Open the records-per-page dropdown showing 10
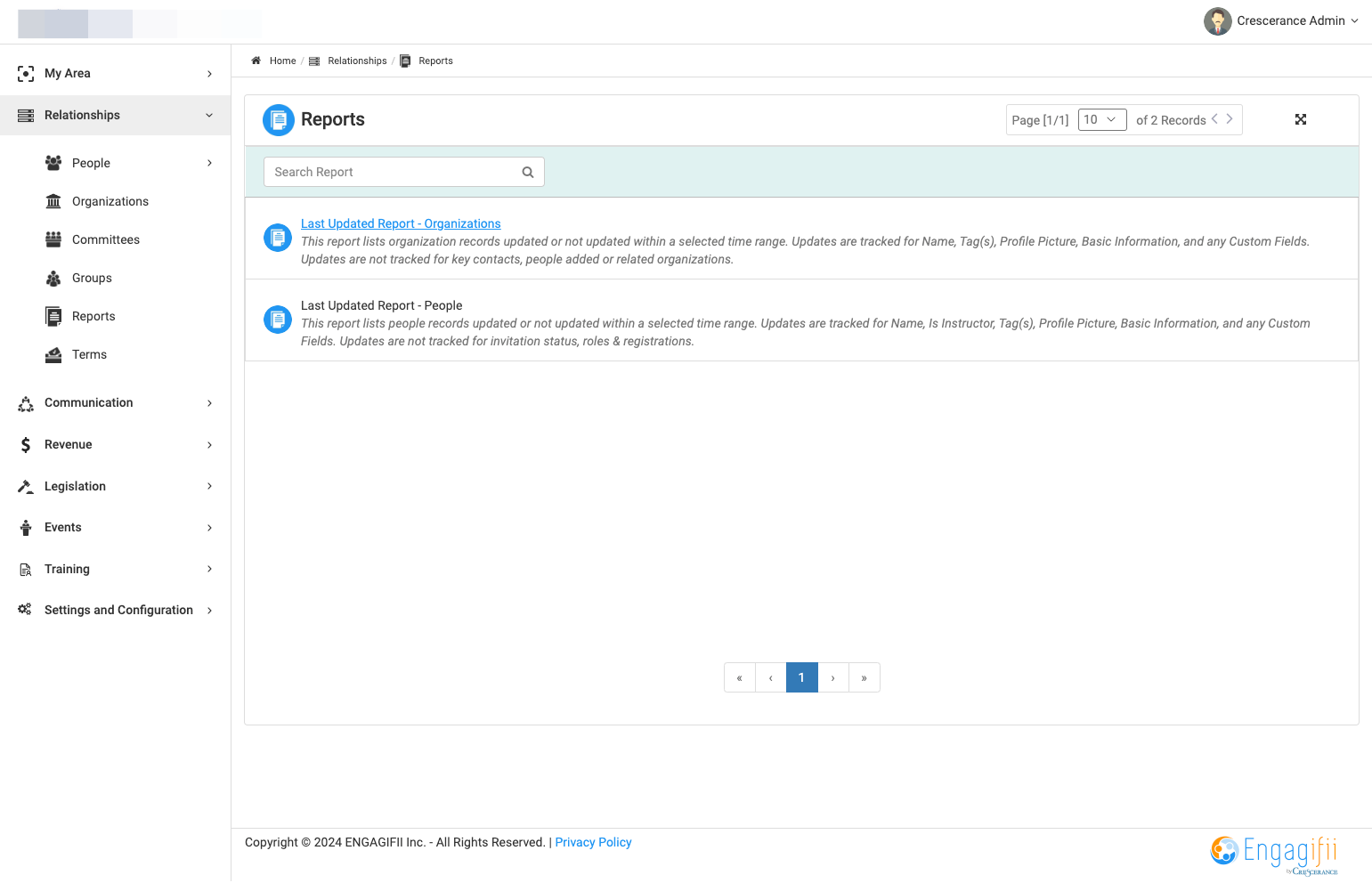This screenshot has height=883, width=1372. 1102,120
